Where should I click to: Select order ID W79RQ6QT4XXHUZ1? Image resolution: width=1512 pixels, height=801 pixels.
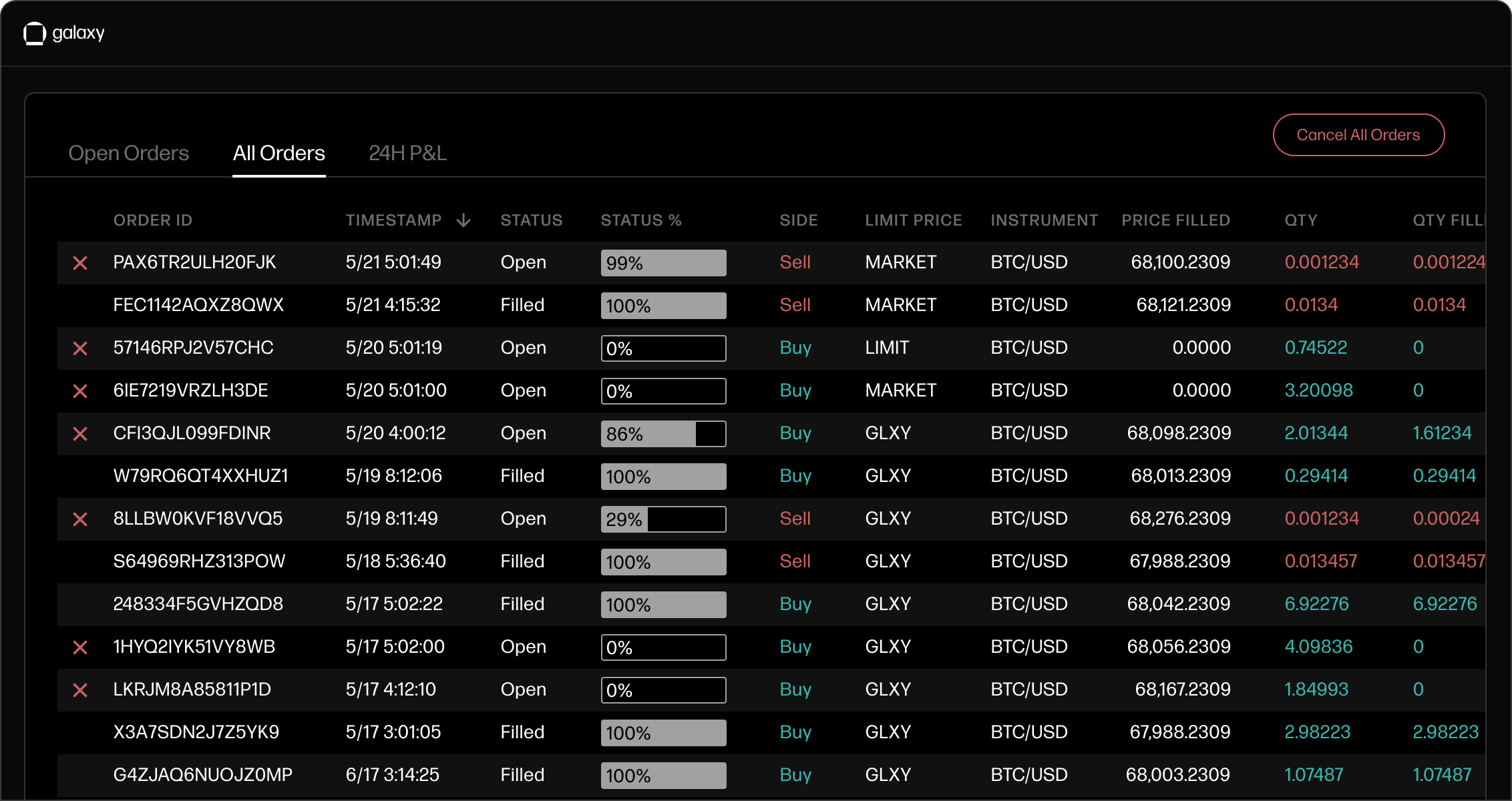201,476
